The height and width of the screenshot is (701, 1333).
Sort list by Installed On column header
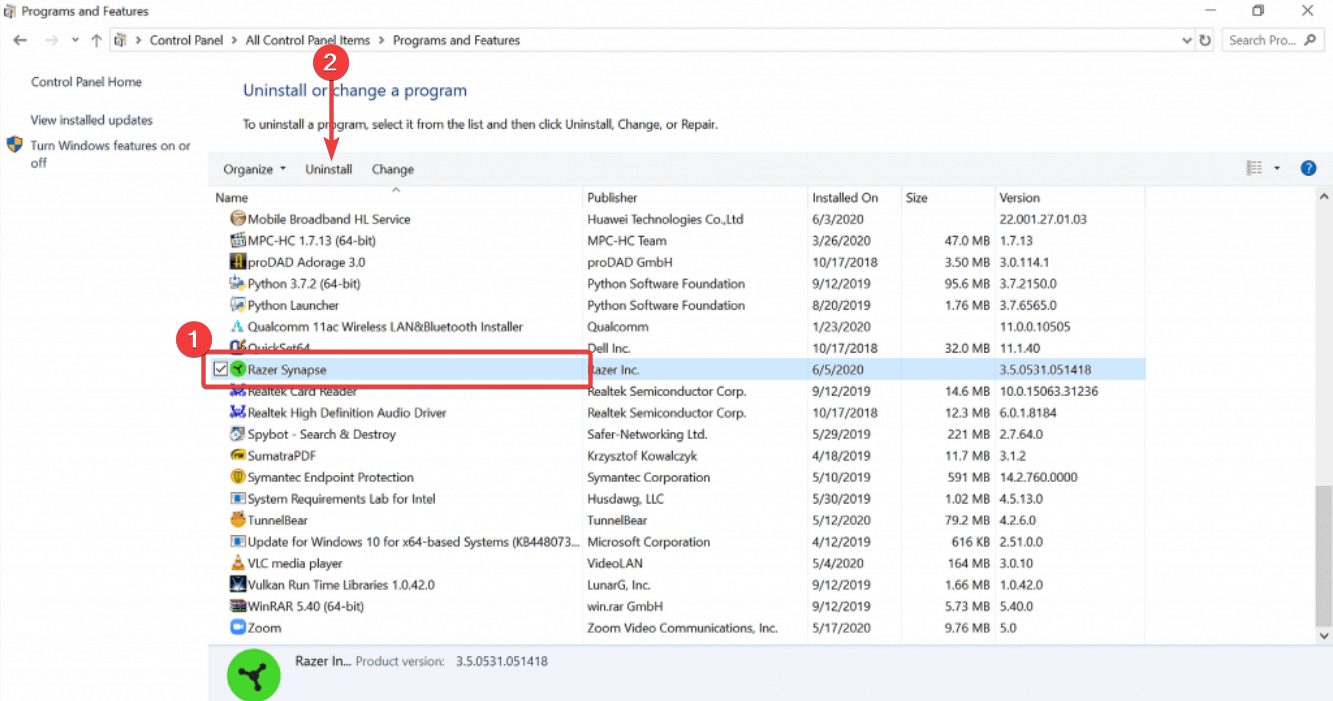pyautogui.click(x=845, y=198)
